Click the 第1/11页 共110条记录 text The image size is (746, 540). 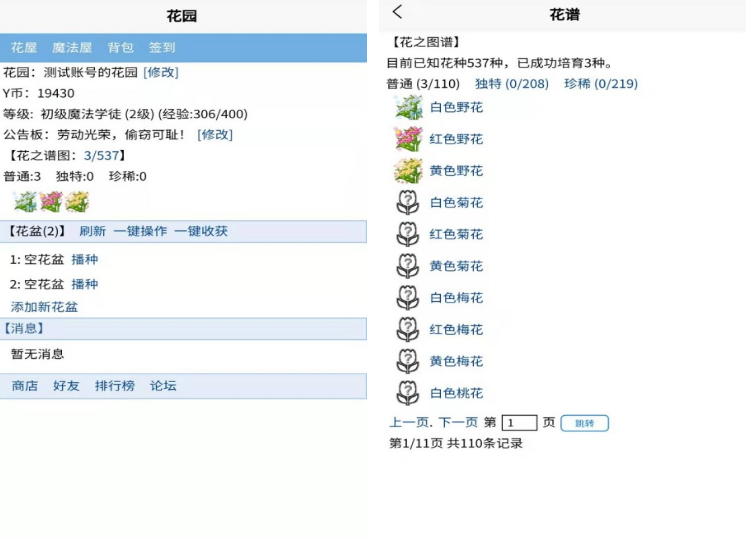pos(456,443)
